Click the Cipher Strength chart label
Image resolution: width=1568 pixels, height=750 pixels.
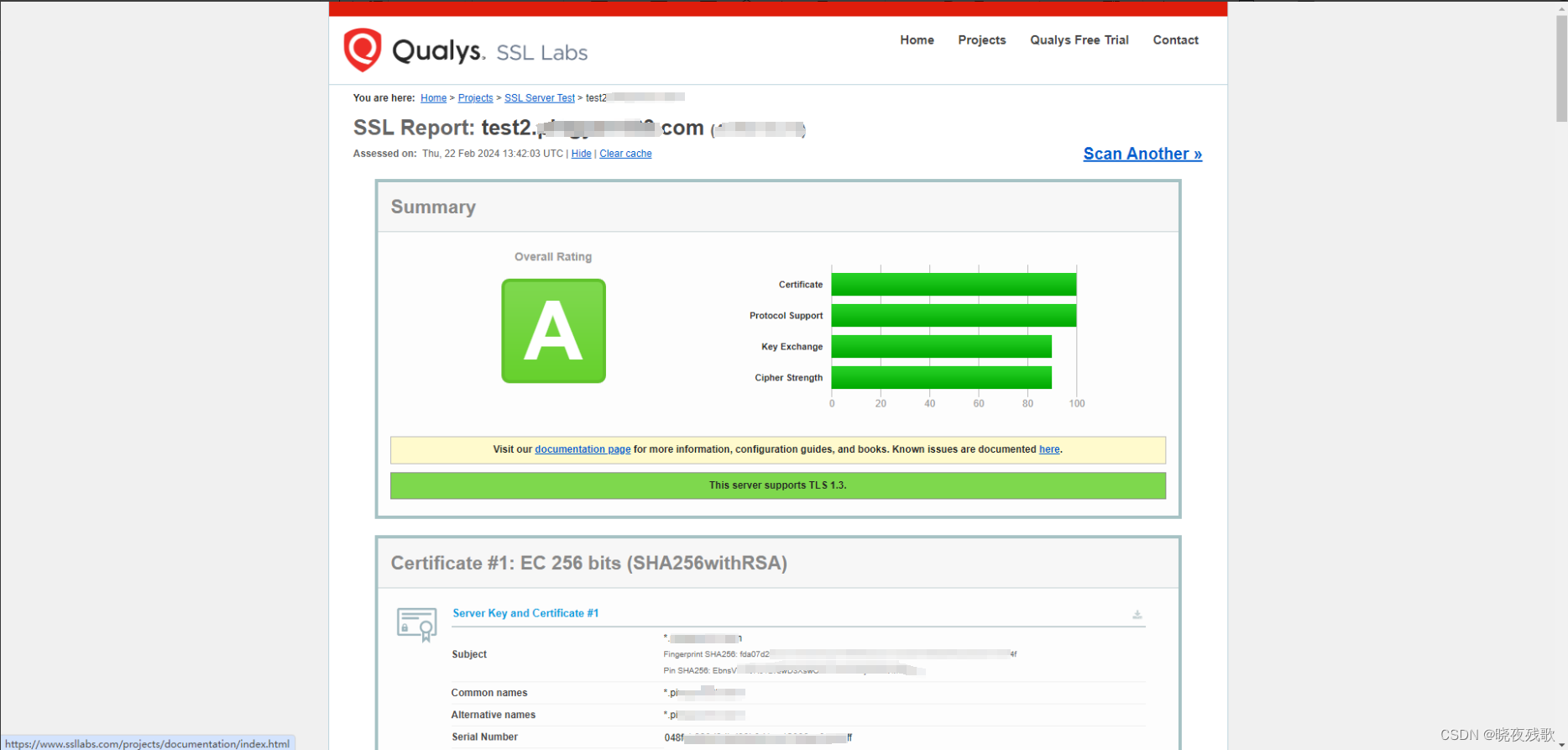point(789,378)
